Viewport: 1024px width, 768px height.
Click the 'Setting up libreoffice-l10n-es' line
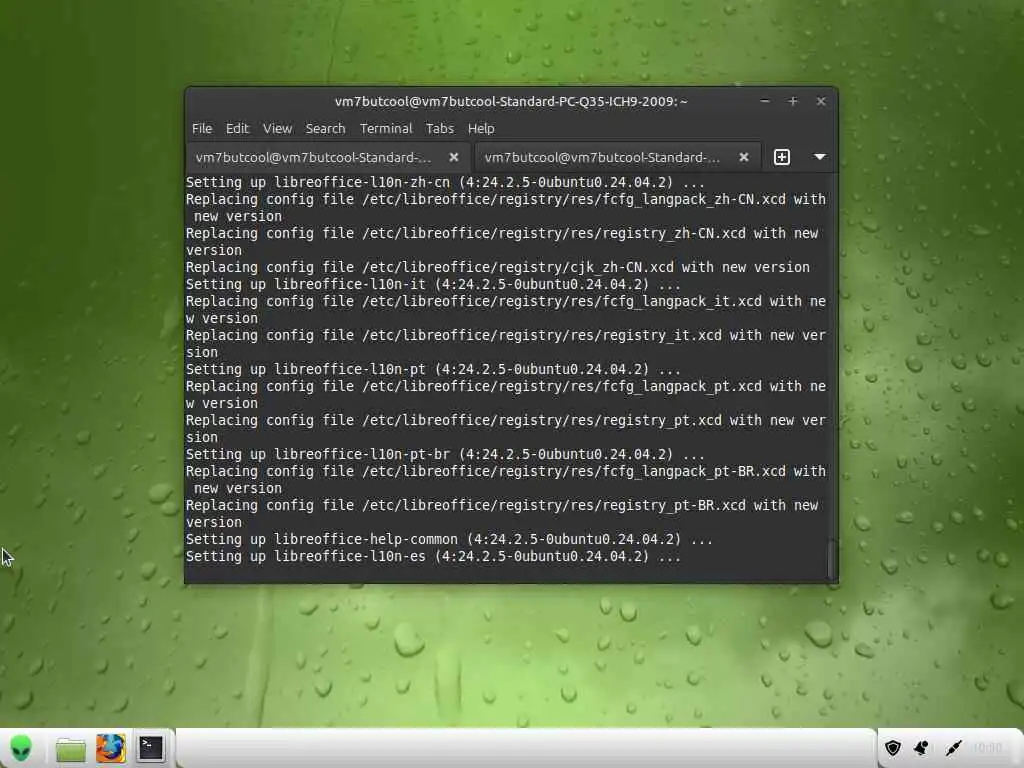click(x=433, y=556)
